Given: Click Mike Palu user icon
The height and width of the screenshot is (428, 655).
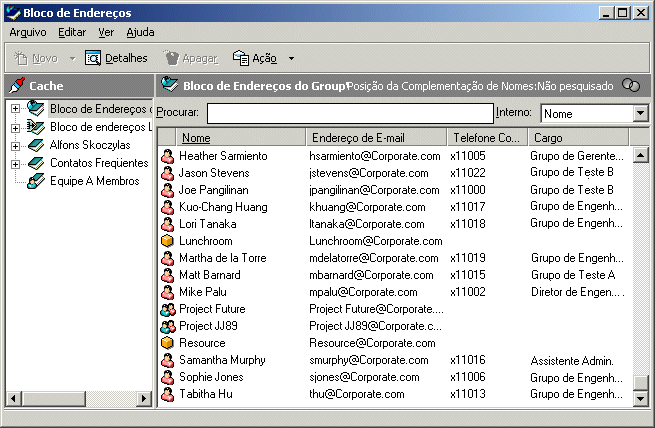Looking at the screenshot, I should (x=168, y=292).
